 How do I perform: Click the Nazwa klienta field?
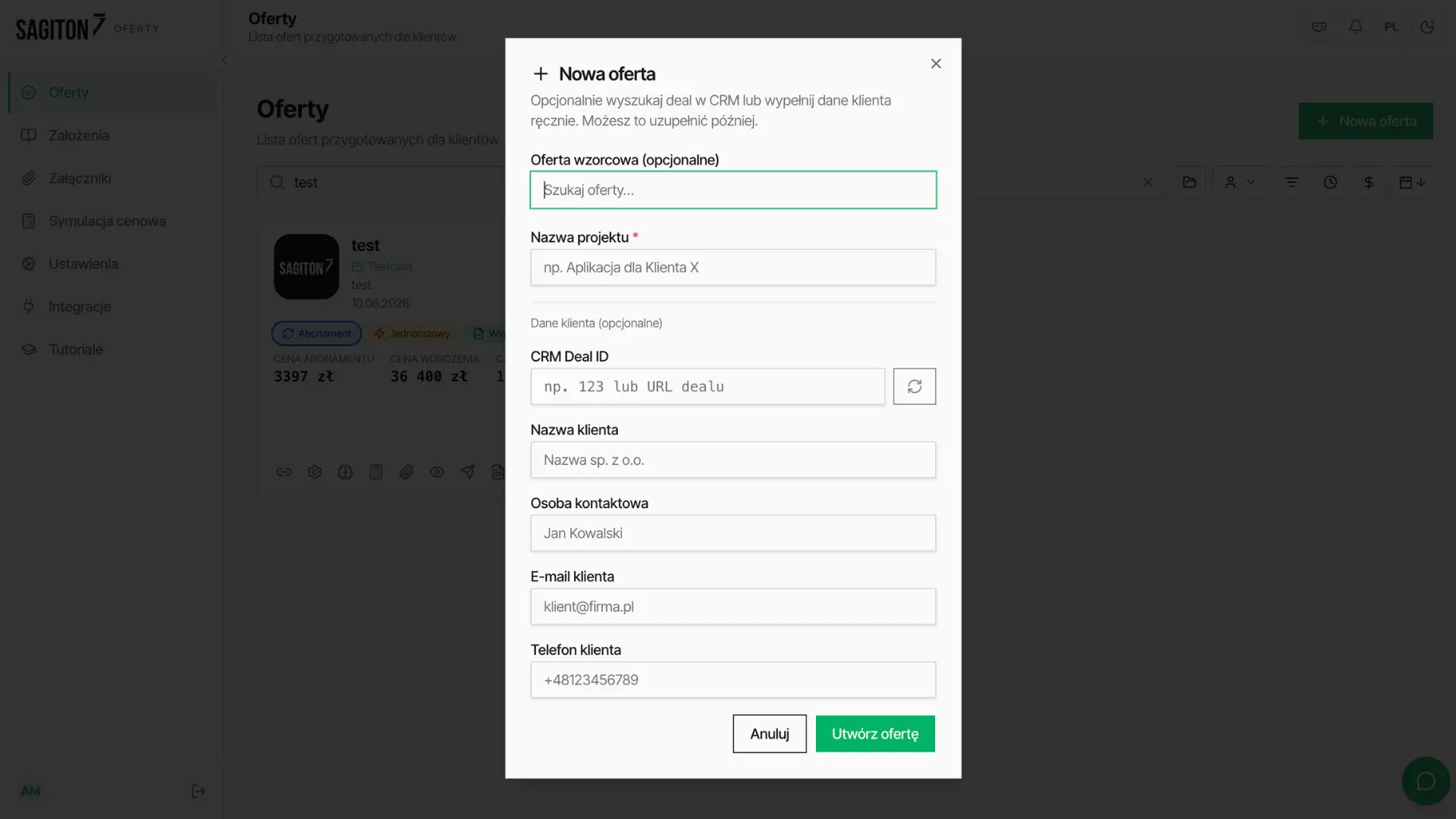tap(733, 460)
